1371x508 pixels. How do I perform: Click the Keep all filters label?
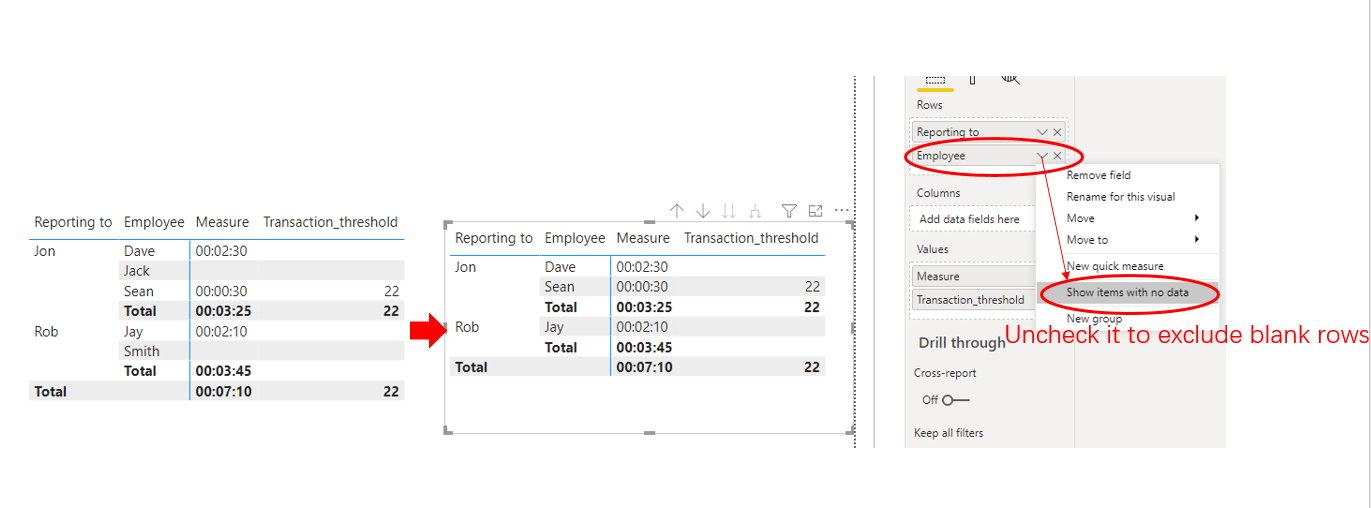point(948,433)
